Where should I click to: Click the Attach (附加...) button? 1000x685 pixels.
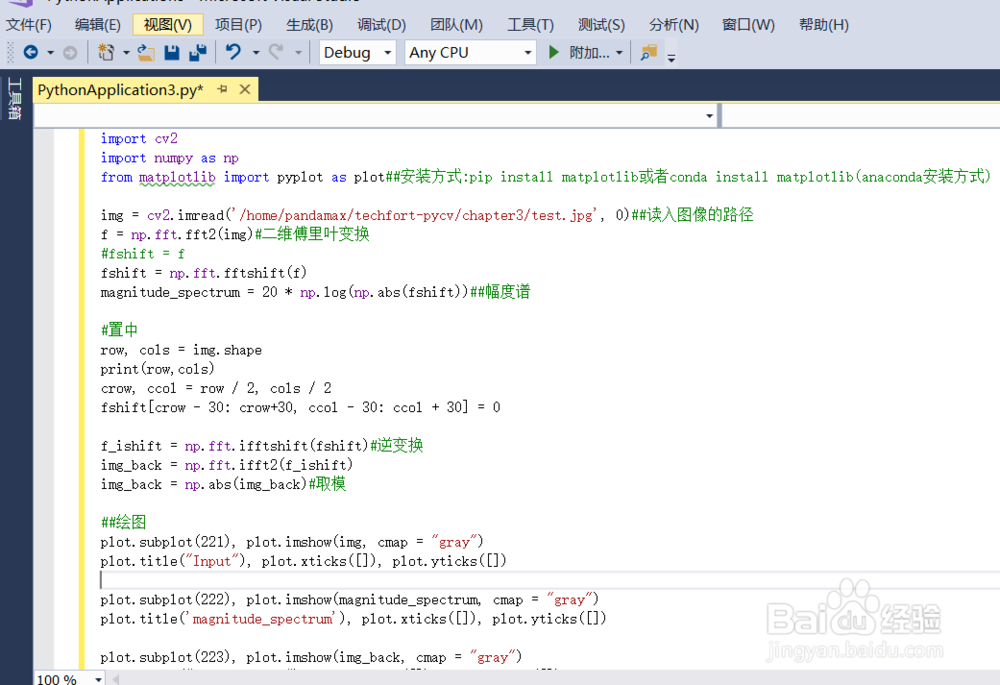pos(589,52)
